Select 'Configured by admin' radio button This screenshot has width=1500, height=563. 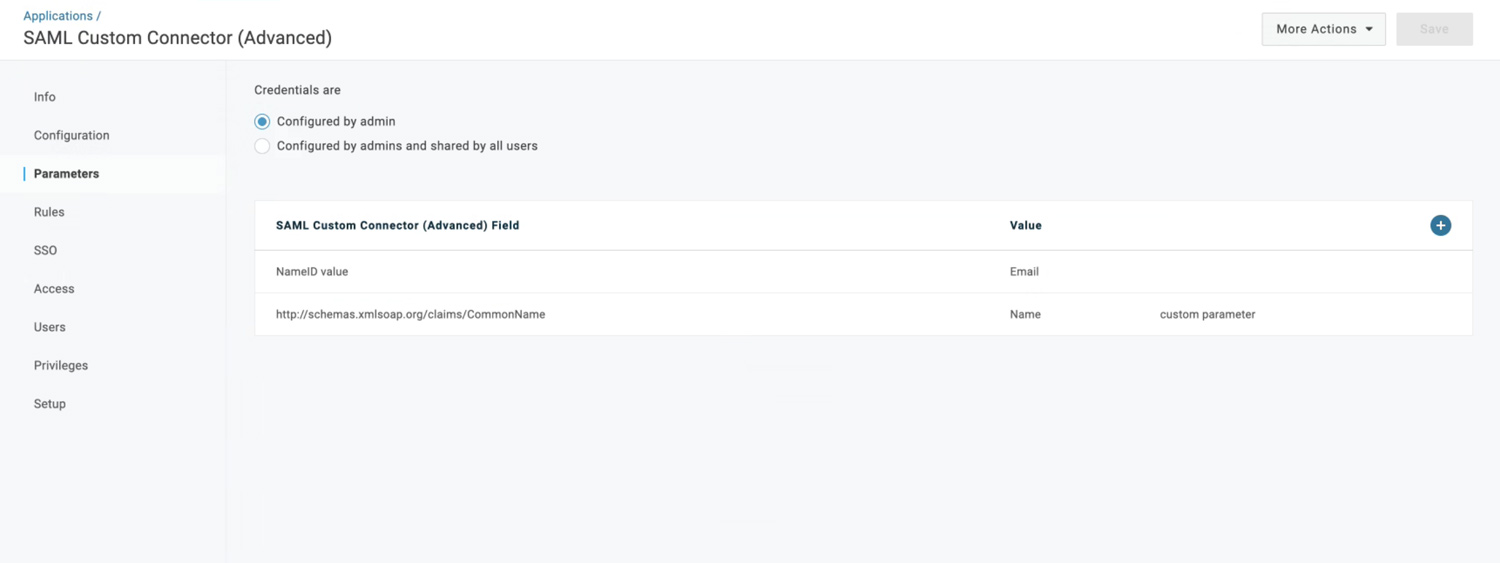tap(262, 122)
